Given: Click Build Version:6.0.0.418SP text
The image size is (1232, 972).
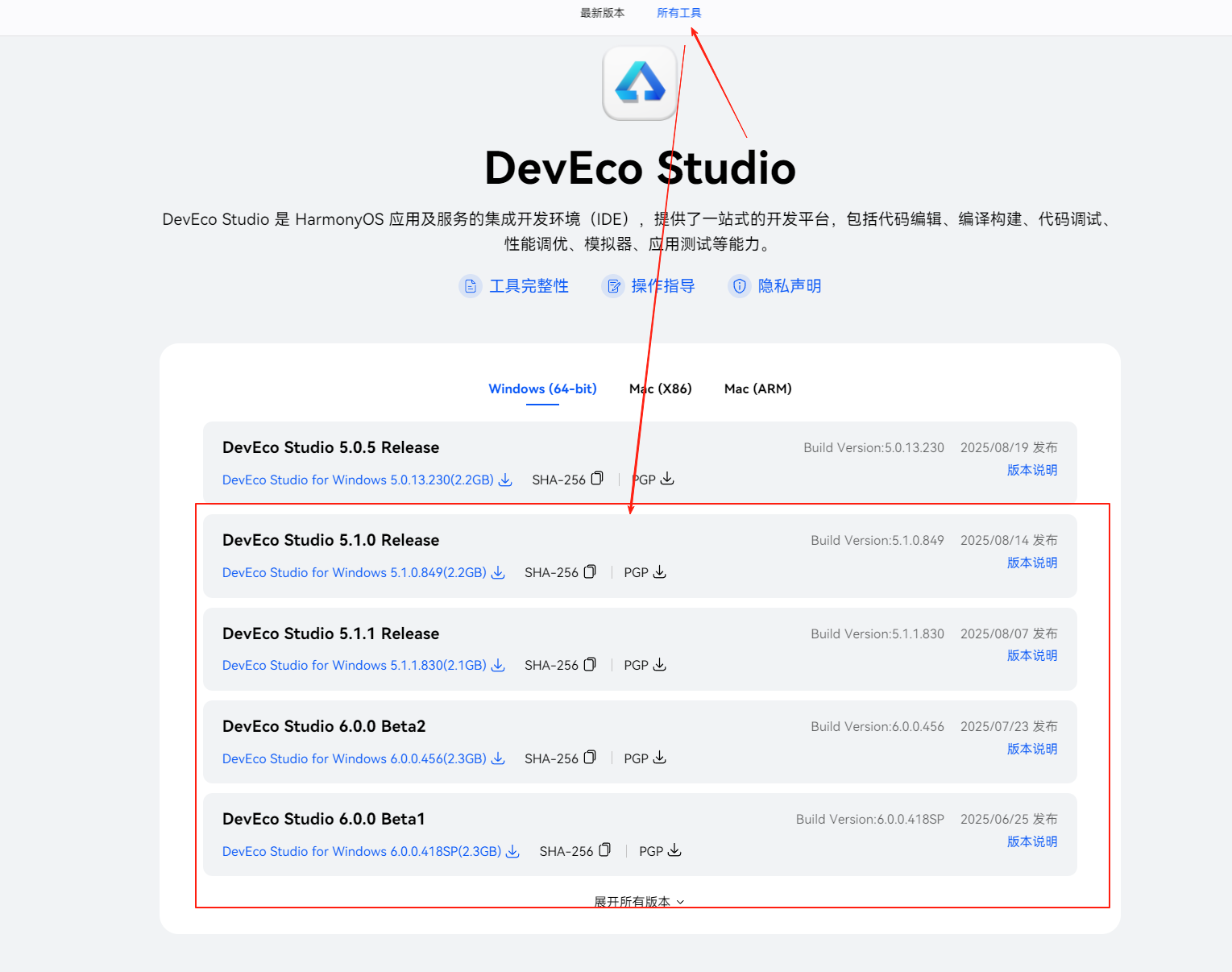Looking at the screenshot, I should point(870,819).
